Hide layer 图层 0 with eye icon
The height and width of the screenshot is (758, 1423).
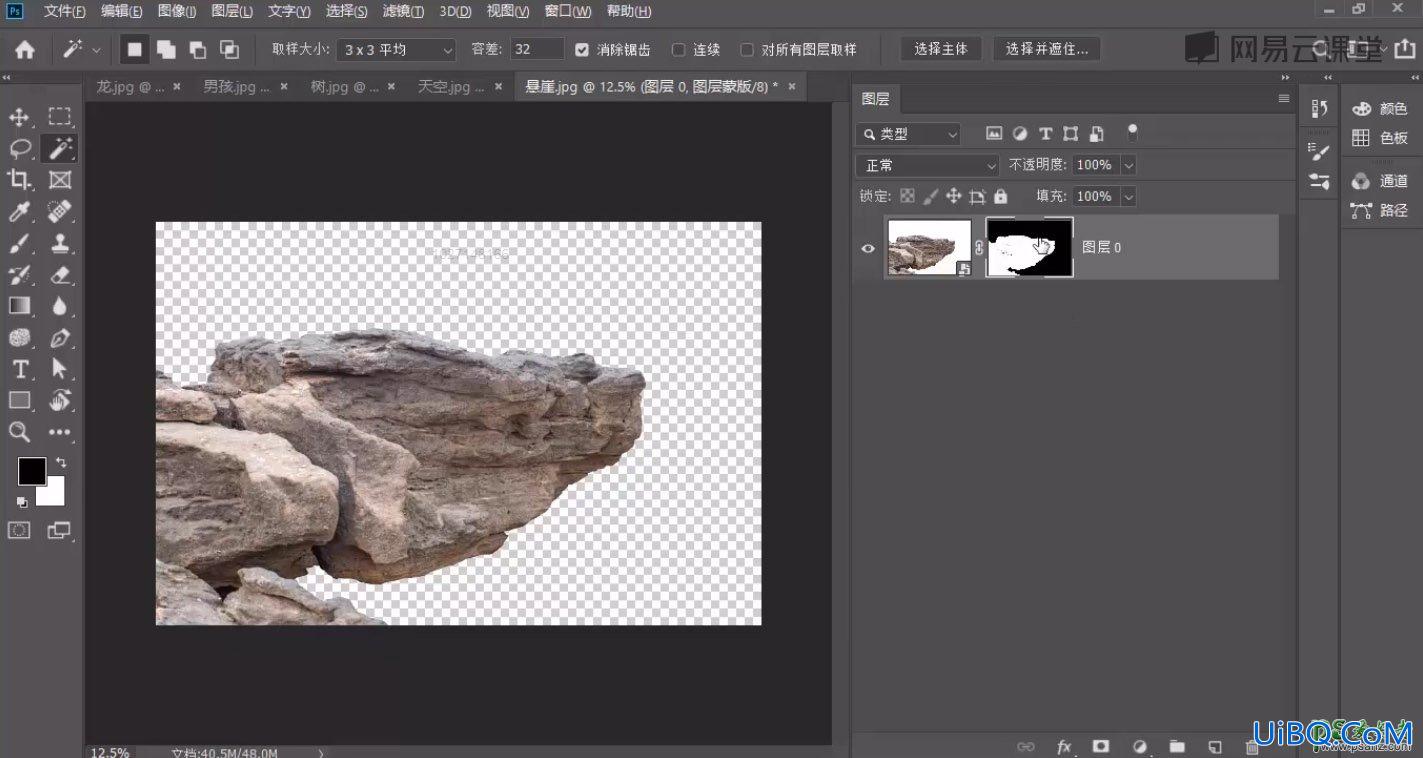click(x=868, y=248)
